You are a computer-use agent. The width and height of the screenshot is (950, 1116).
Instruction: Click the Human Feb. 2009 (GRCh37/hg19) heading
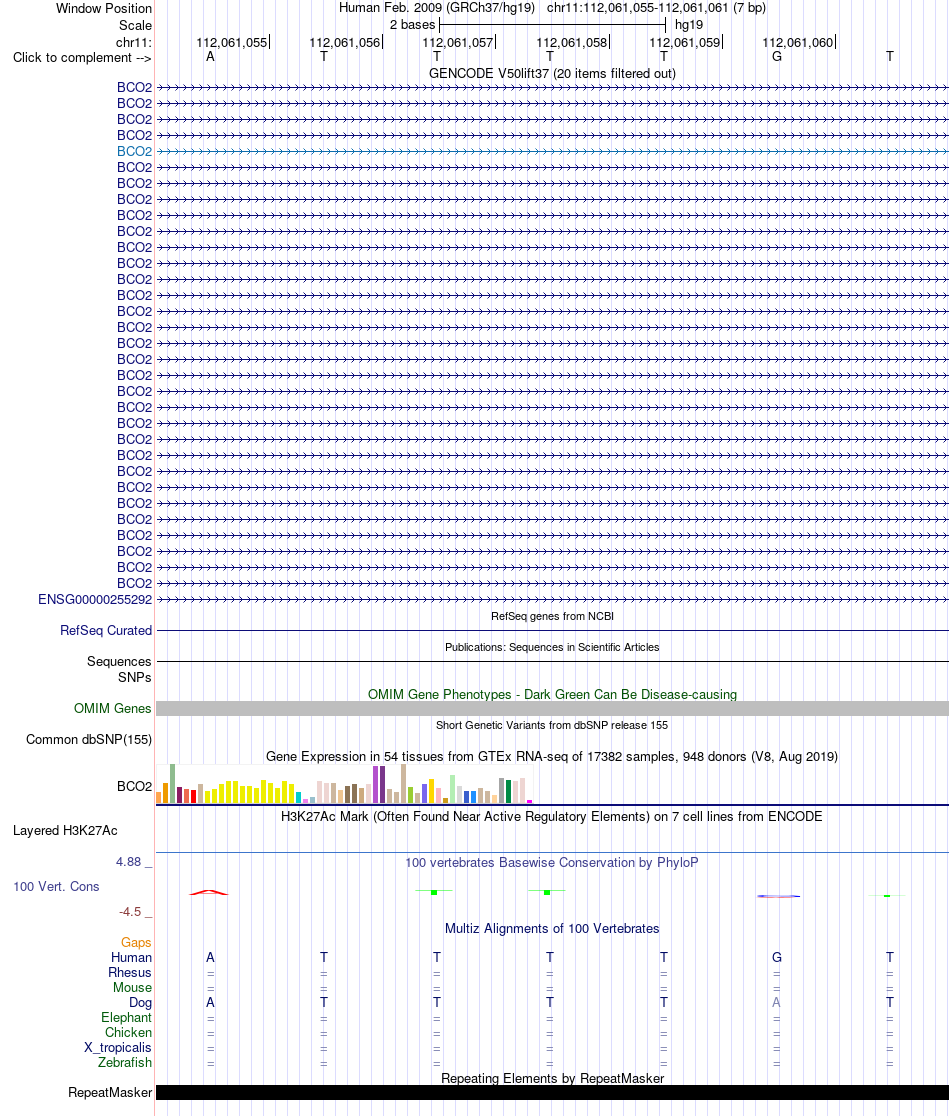pyautogui.click(x=436, y=9)
